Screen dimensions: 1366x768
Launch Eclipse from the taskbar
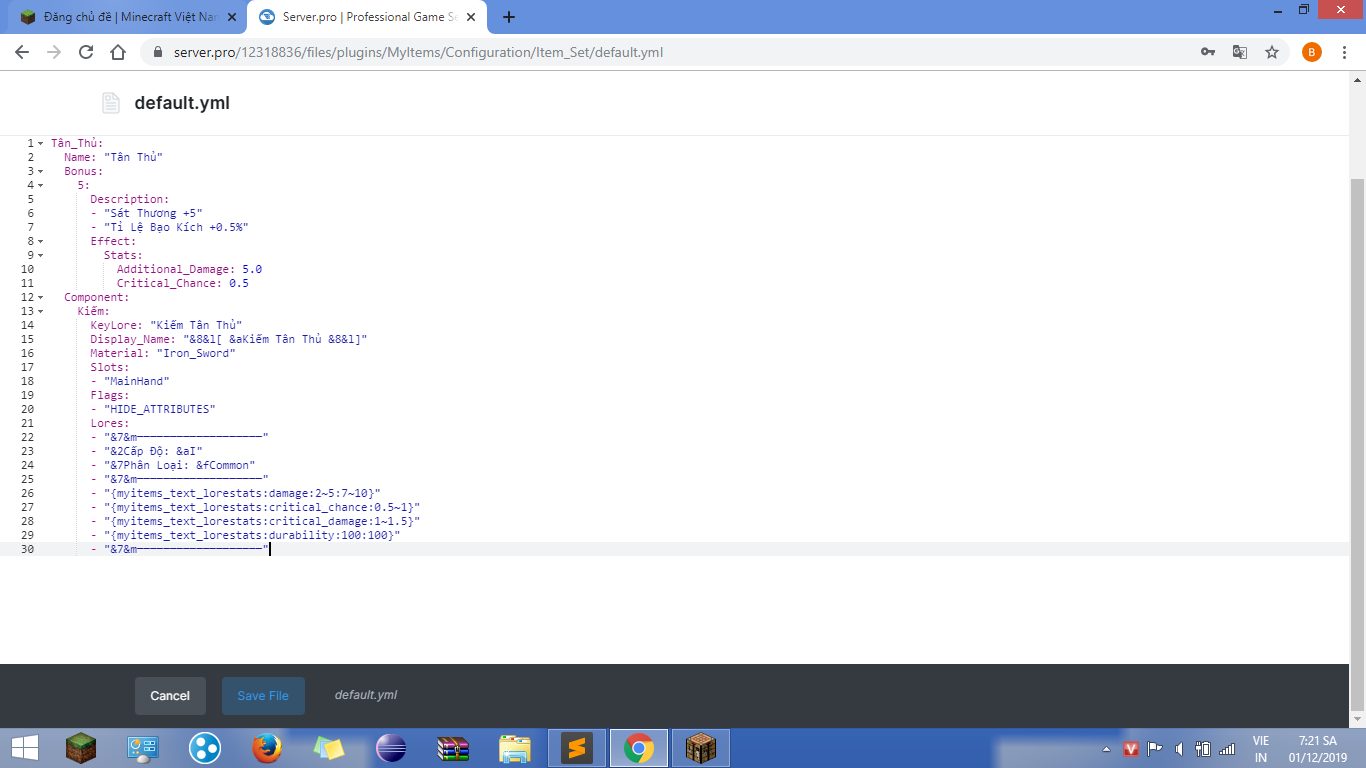click(x=391, y=748)
